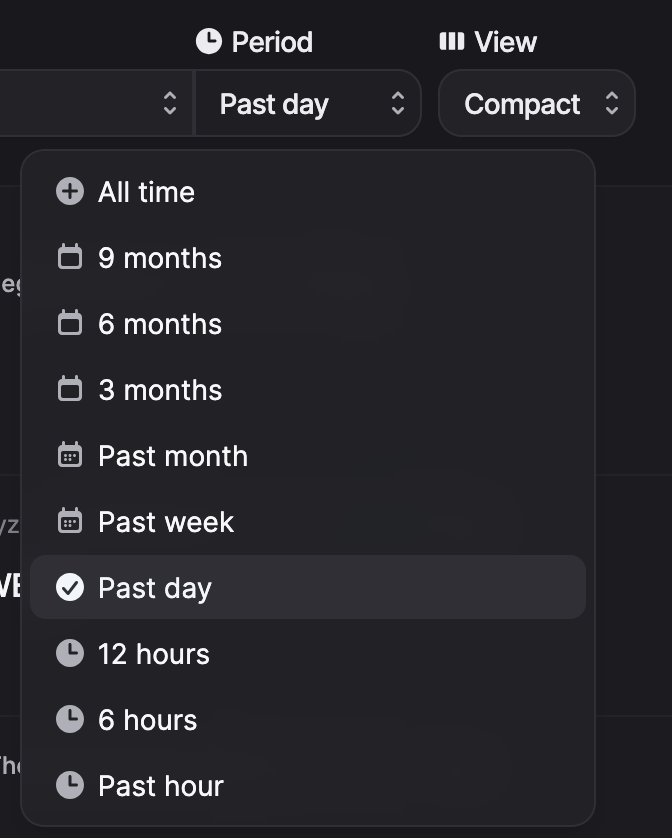Viewport: 672px width, 838px height.
Task: Click the calendar icon beside Past month
Action: (69, 456)
